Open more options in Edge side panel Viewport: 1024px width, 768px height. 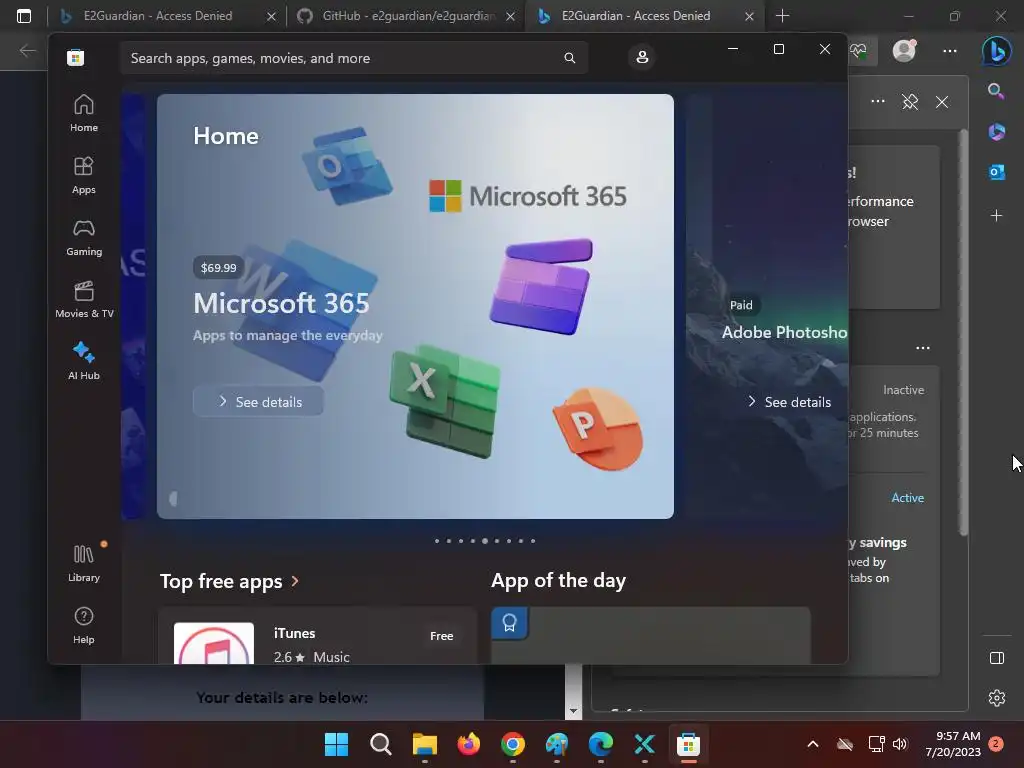click(878, 101)
